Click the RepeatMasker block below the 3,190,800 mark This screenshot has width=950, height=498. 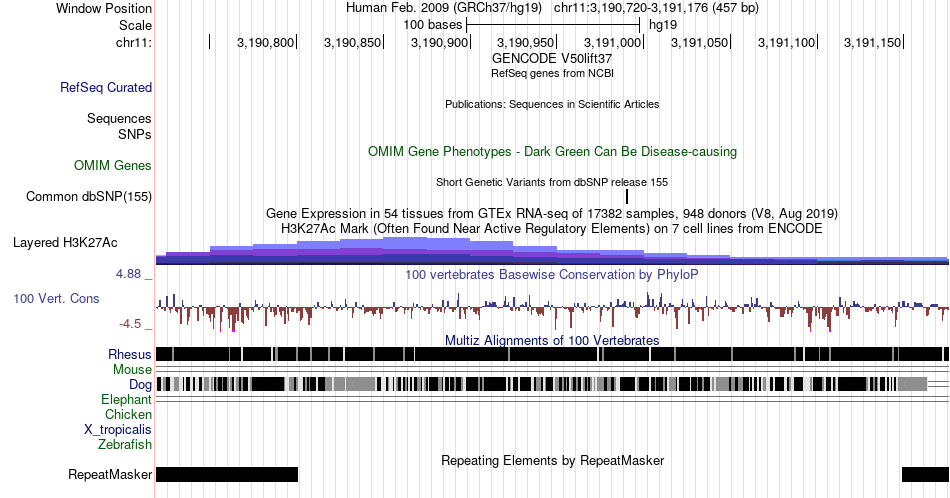point(227,474)
